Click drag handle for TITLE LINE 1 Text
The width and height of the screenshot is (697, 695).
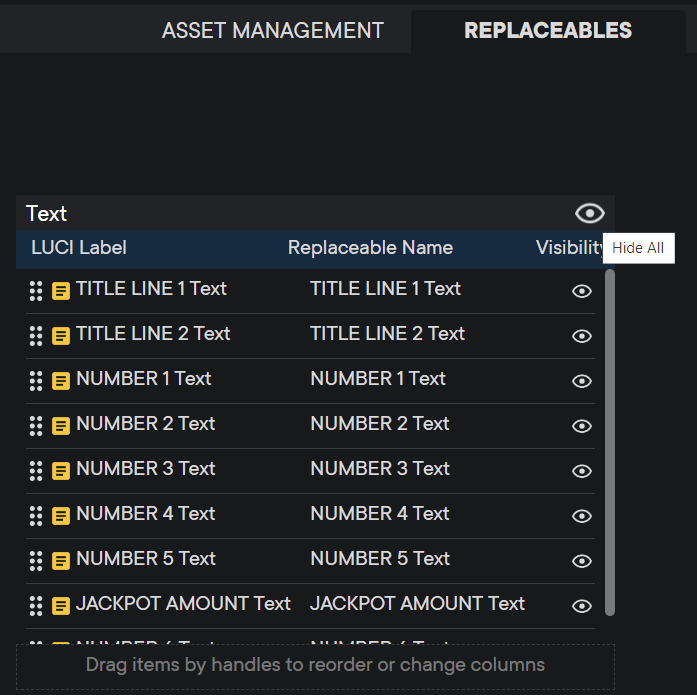tap(36, 291)
